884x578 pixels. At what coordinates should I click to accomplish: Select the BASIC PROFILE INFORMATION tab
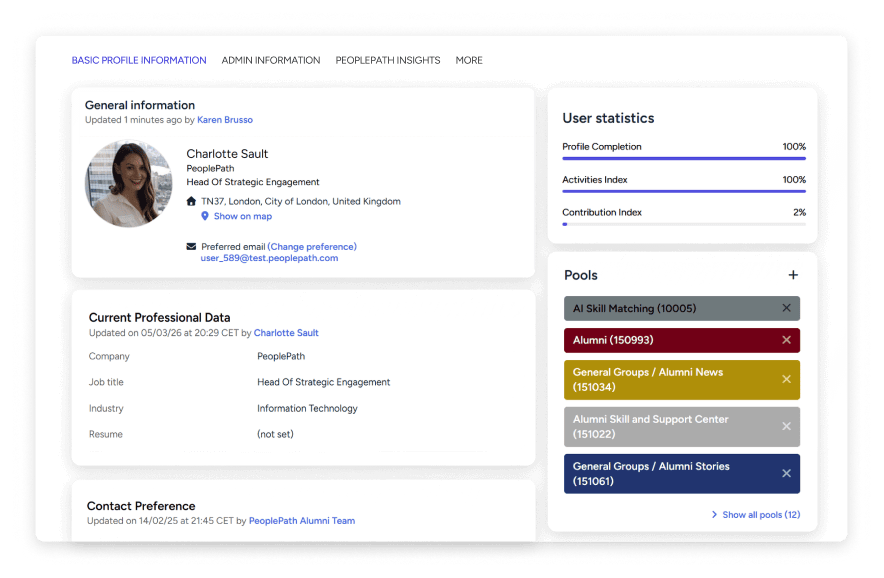click(x=139, y=60)
